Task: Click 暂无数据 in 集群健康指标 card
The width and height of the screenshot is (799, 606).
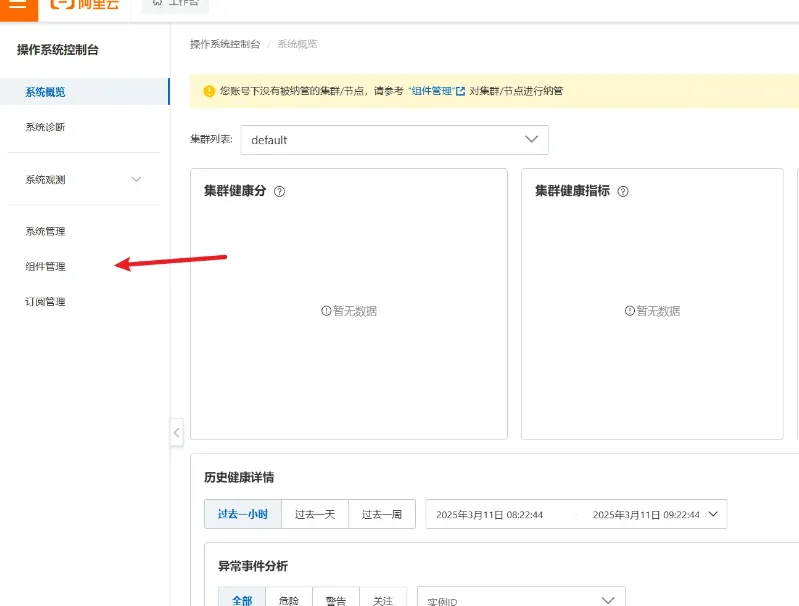Action: coord(652,311)
